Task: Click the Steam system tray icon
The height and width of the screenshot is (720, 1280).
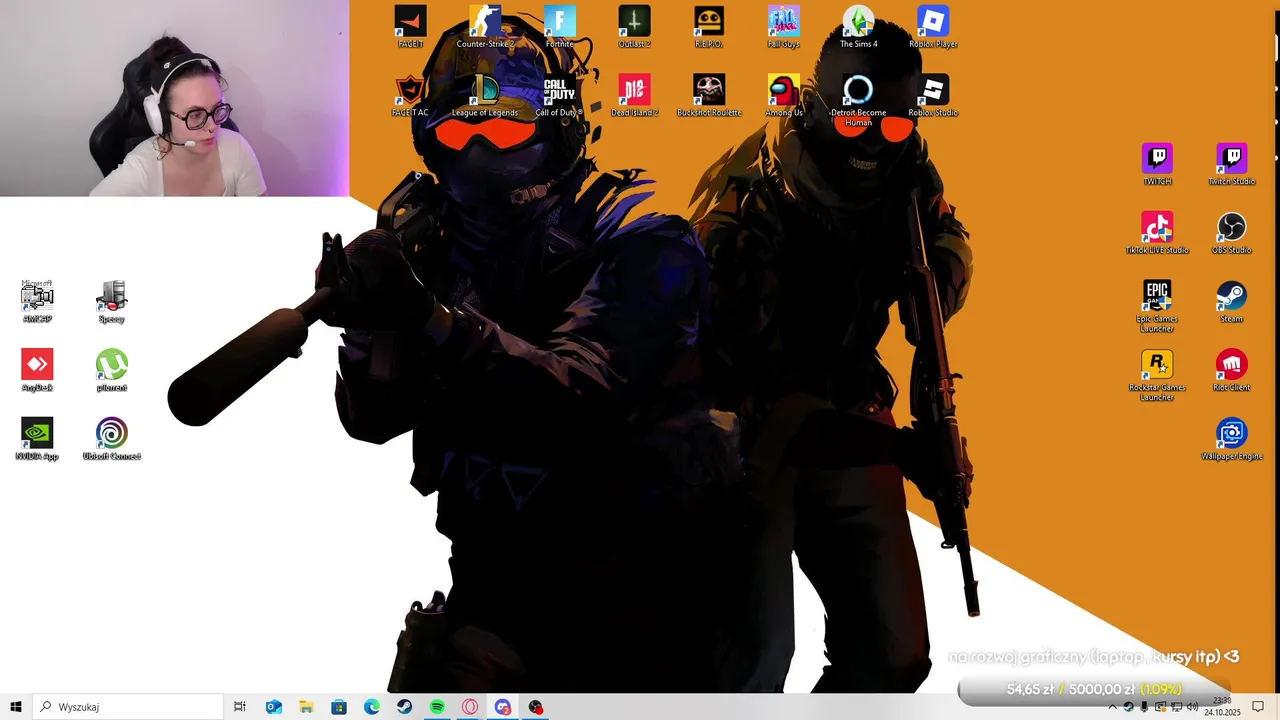Action: (x=1128, y=707)
